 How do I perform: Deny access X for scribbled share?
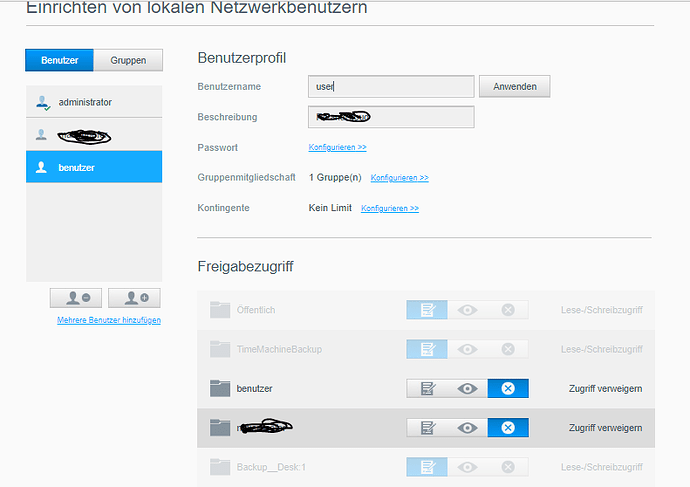coord(508,428)
